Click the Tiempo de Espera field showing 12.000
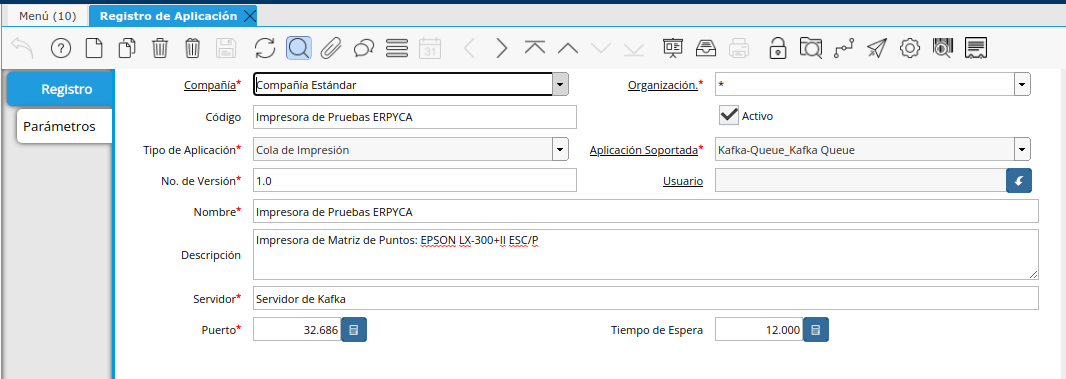1066x379 pixels. (x=759, y=330)
